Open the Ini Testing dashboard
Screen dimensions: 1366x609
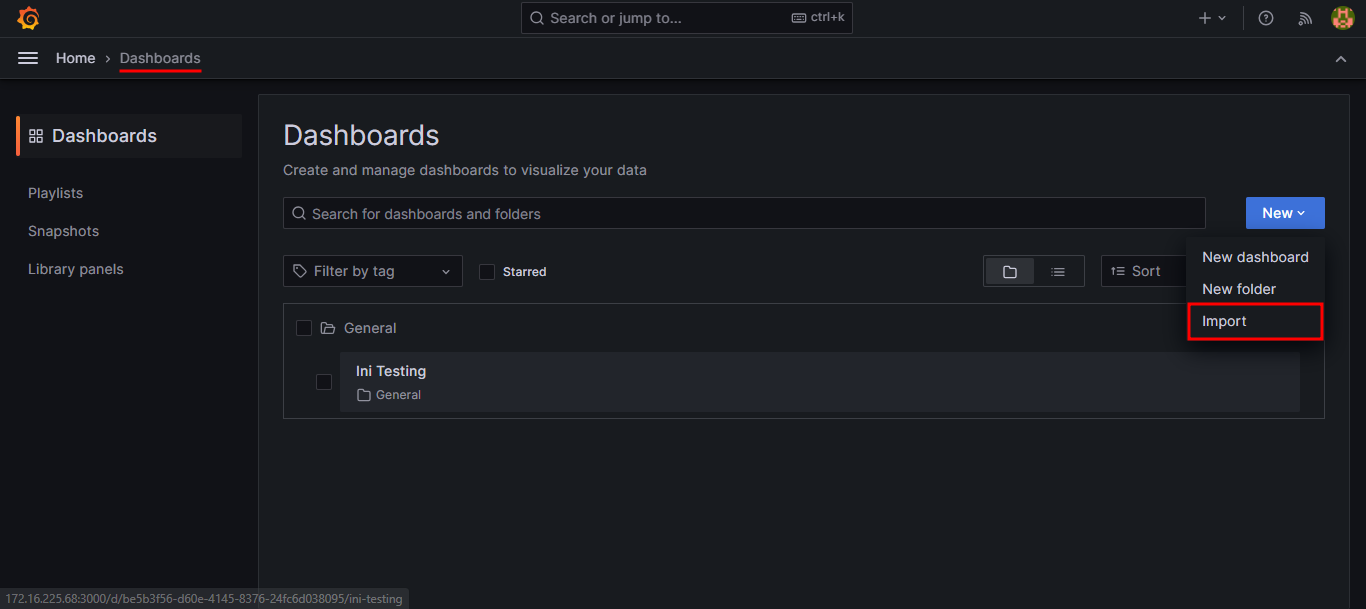[391, 371]
